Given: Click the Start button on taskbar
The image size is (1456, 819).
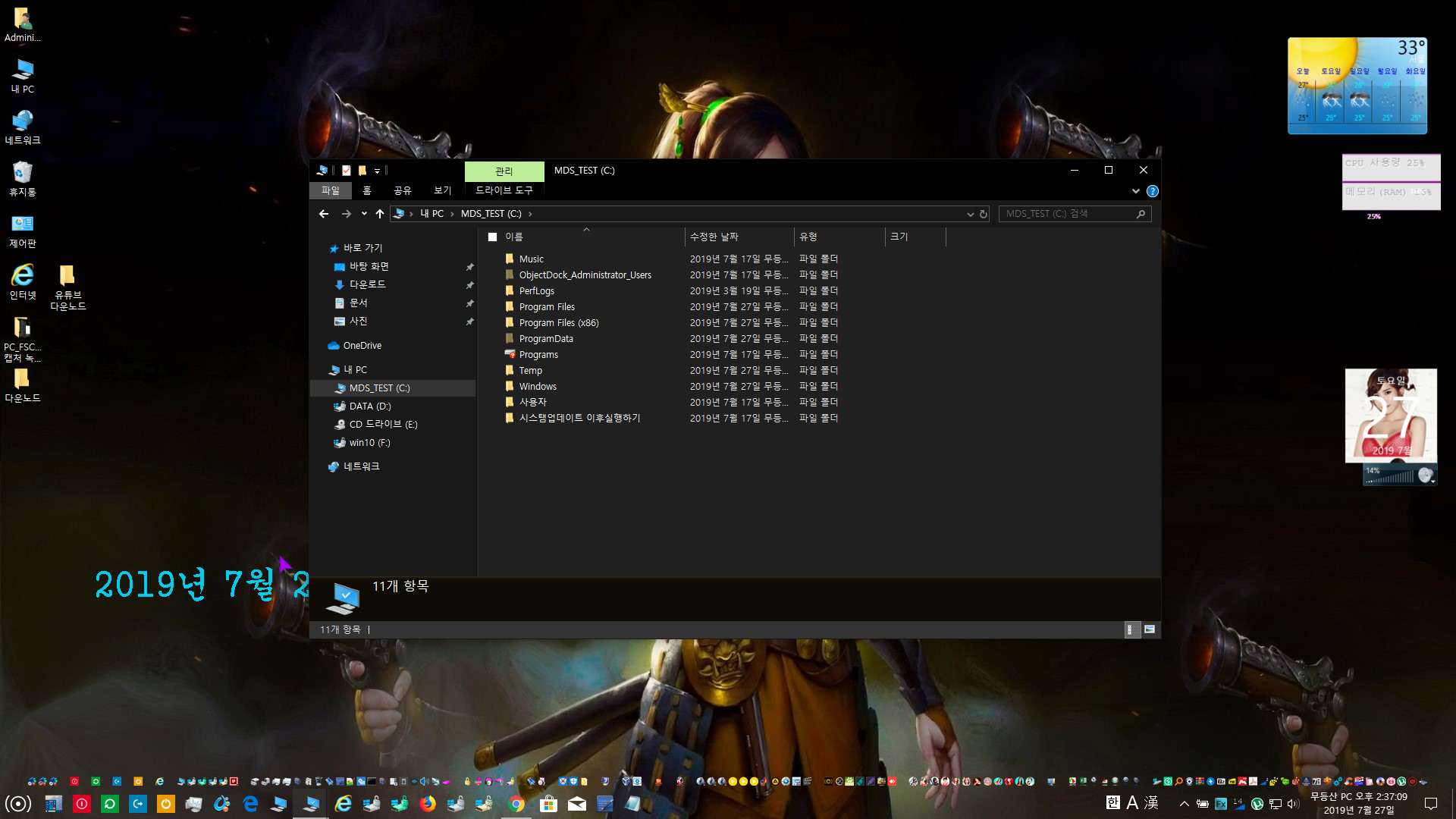Looking at the screenshot, I should [x=18, y=803].
